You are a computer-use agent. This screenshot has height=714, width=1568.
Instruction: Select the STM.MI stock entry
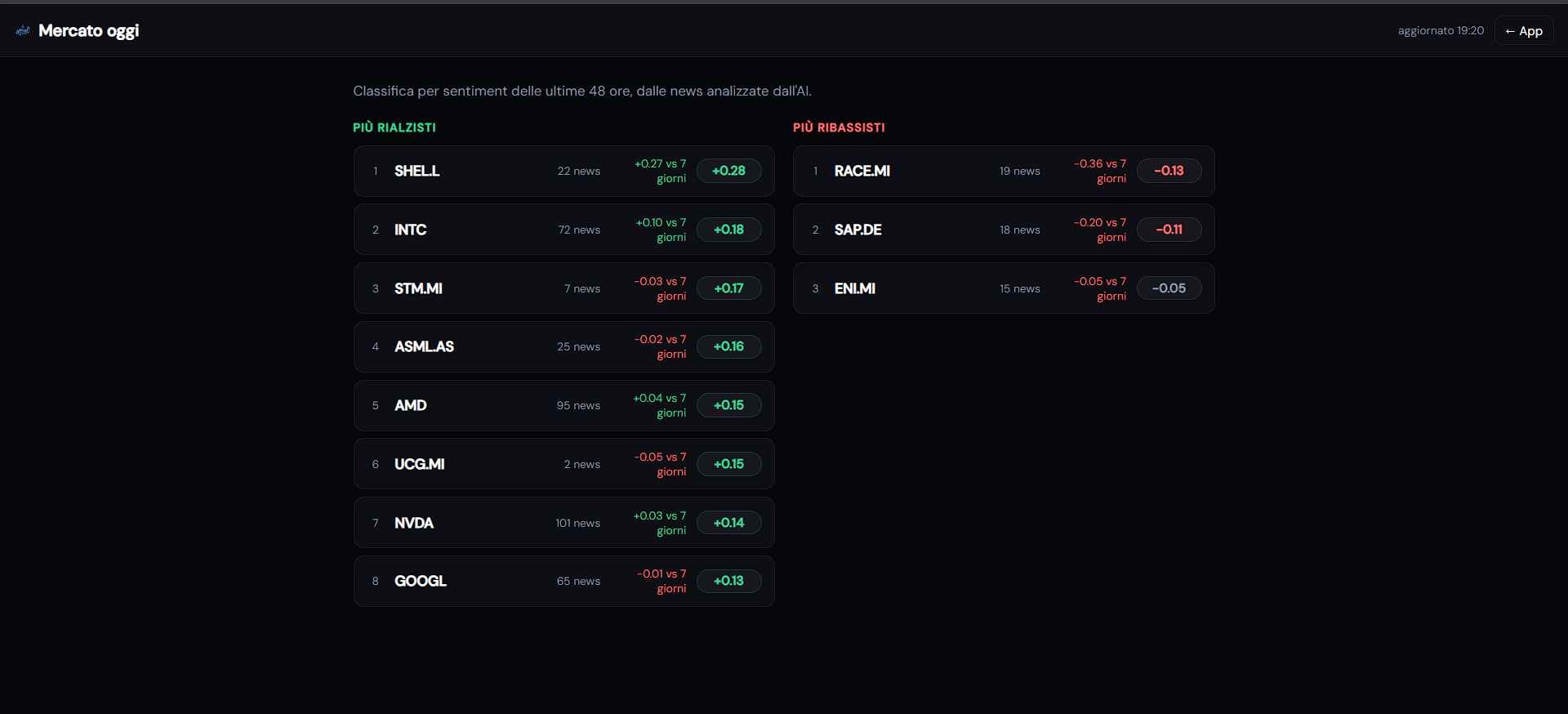click(563, 288)
